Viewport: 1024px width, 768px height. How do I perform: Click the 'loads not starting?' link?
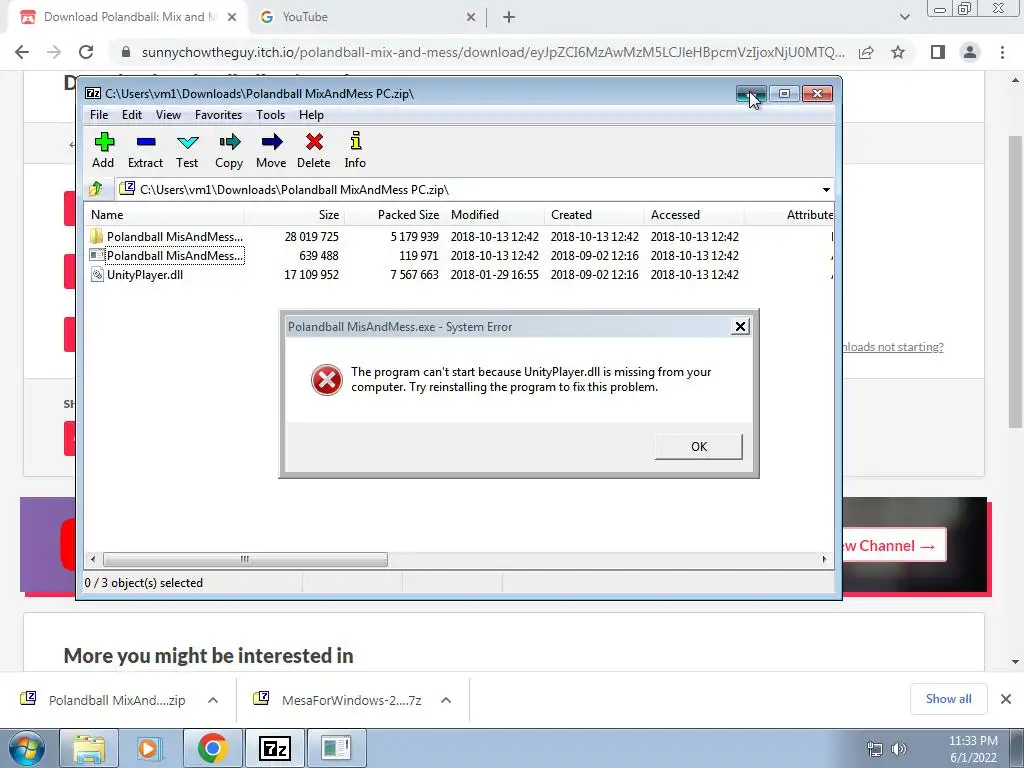[x=893, y=347]
